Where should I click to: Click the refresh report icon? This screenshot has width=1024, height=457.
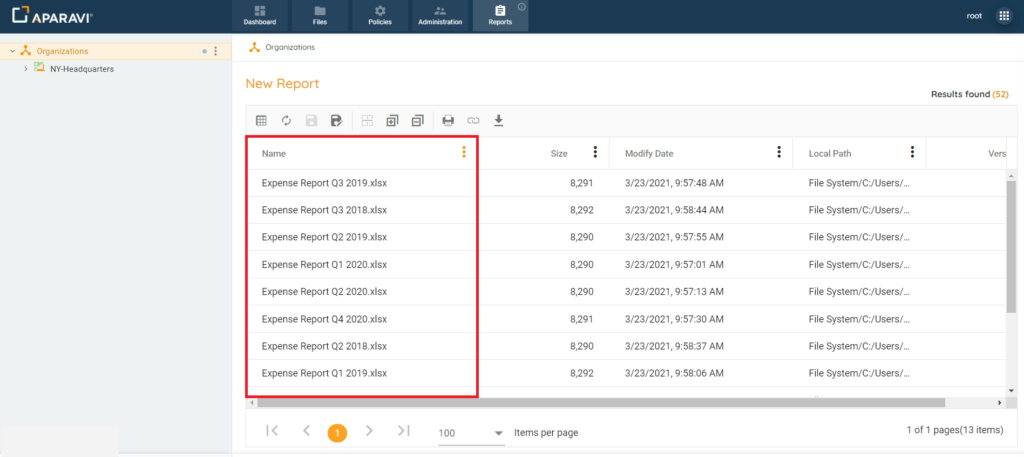pos(286,121)
